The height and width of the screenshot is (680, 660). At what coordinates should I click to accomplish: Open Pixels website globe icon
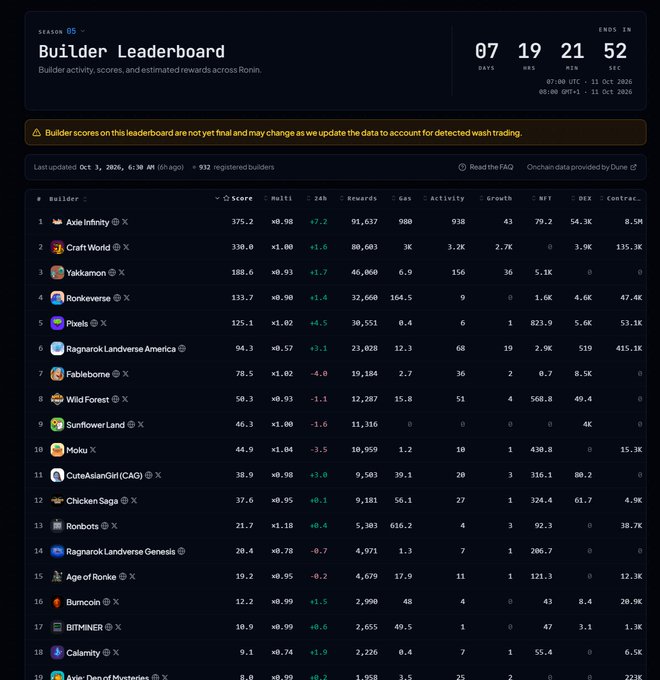coord(94,323)
